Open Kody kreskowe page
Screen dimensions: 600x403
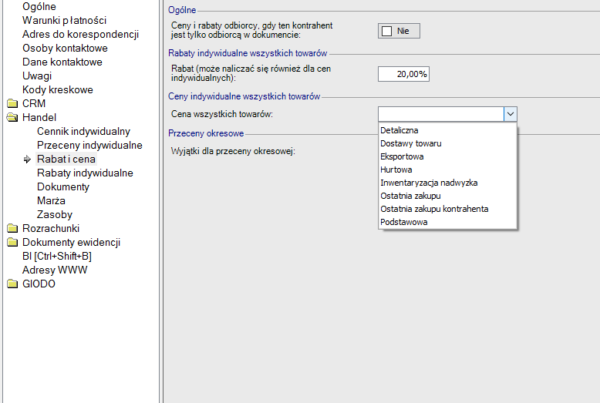coord(58,90)
